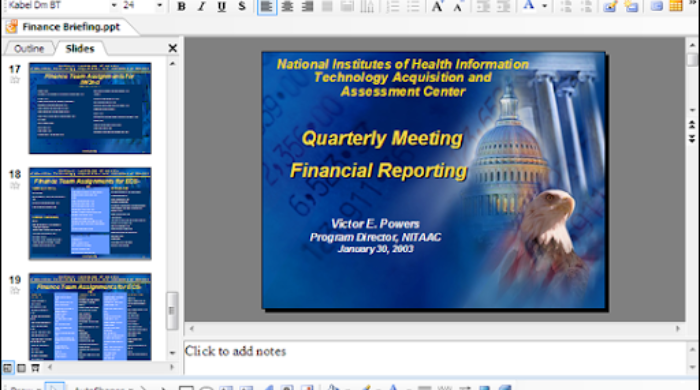Image resolution: width=700 pixels, height=390 pixels.
Task: Toggle Underline formatting
Action: 221,6
